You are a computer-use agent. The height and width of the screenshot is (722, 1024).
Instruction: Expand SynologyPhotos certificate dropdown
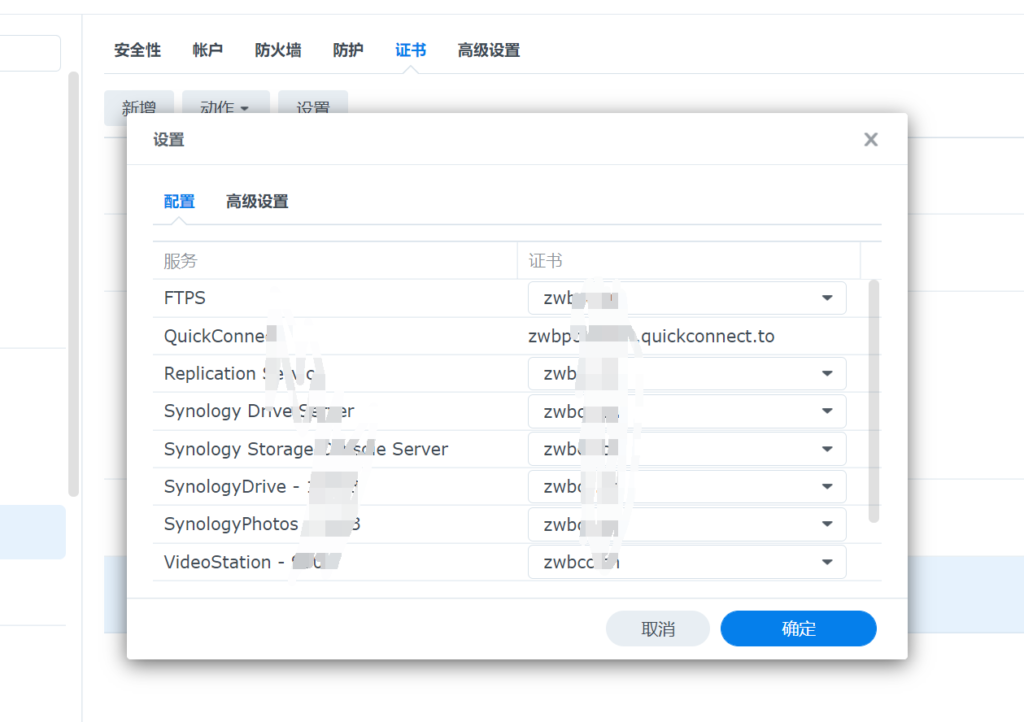(x=826, y=524)
